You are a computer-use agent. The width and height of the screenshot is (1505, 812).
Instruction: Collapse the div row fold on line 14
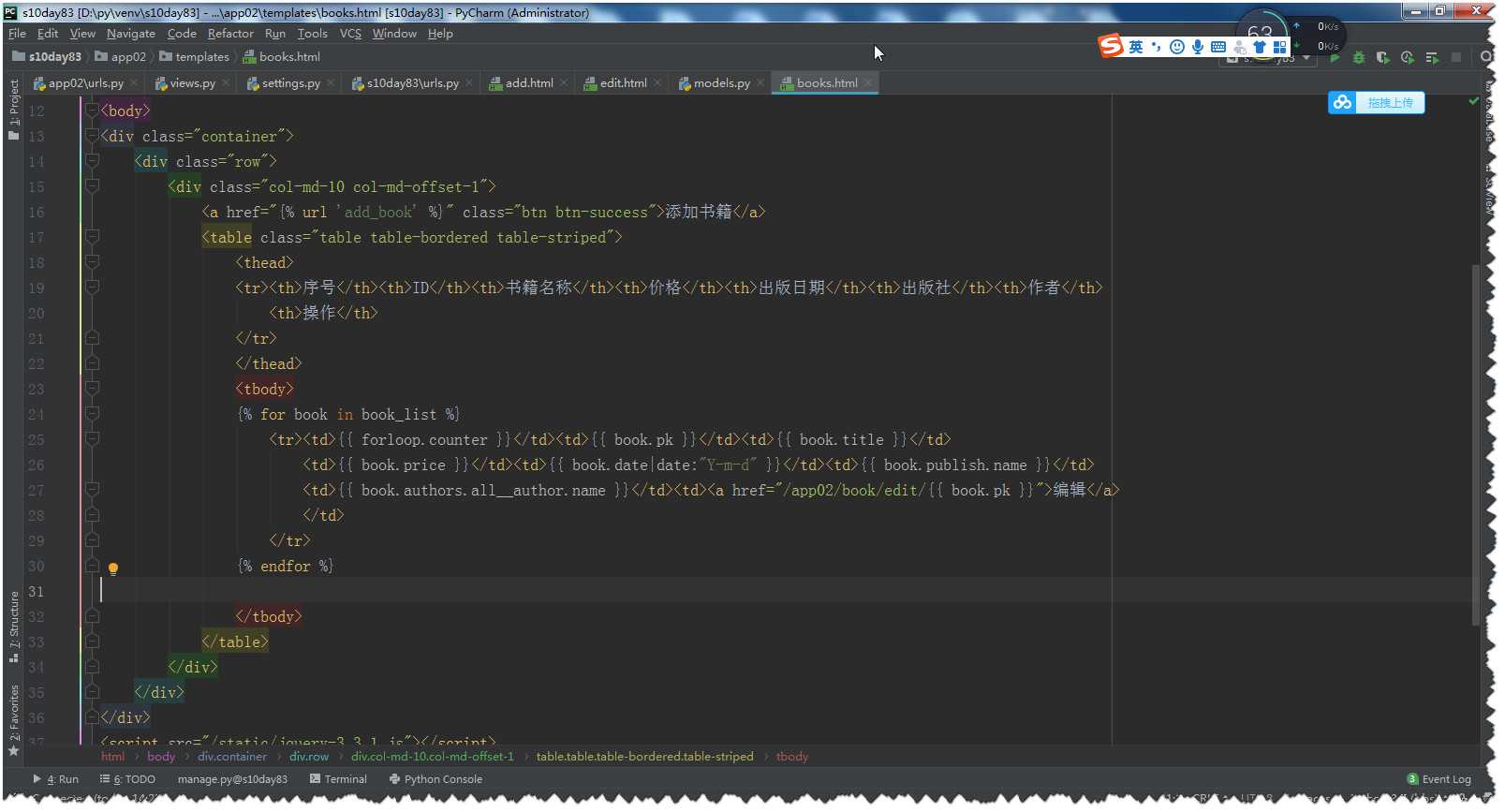pyautogui.click(x=92, y=161)
